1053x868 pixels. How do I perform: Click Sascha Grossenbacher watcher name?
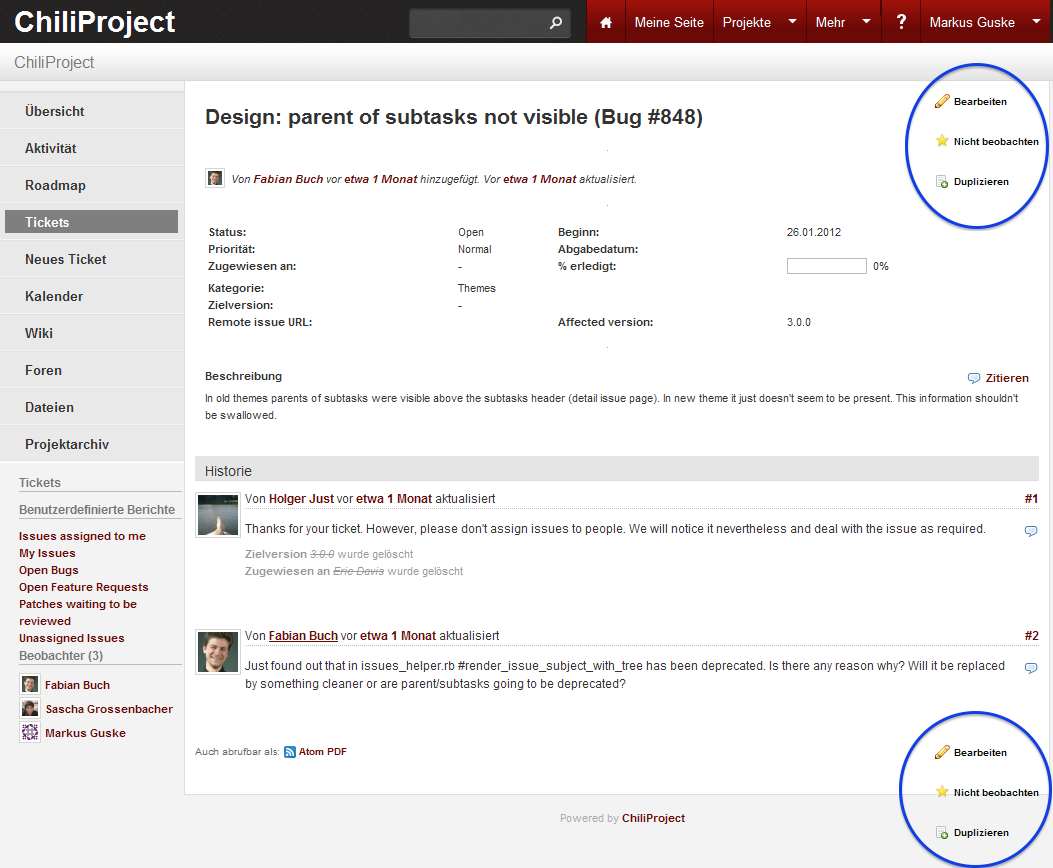pos(109,709)
